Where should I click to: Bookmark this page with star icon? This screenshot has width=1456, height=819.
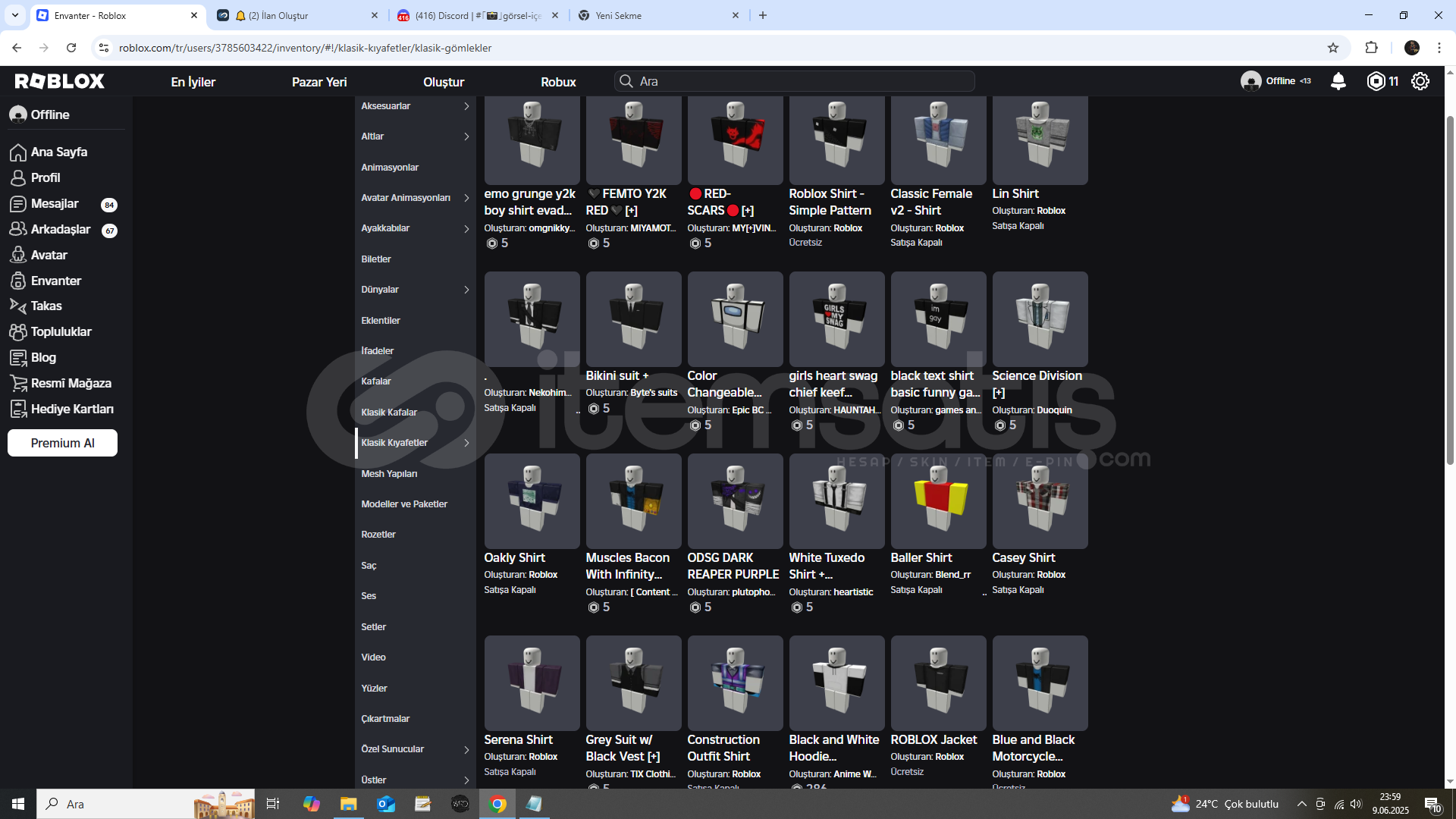[1333, 48]
